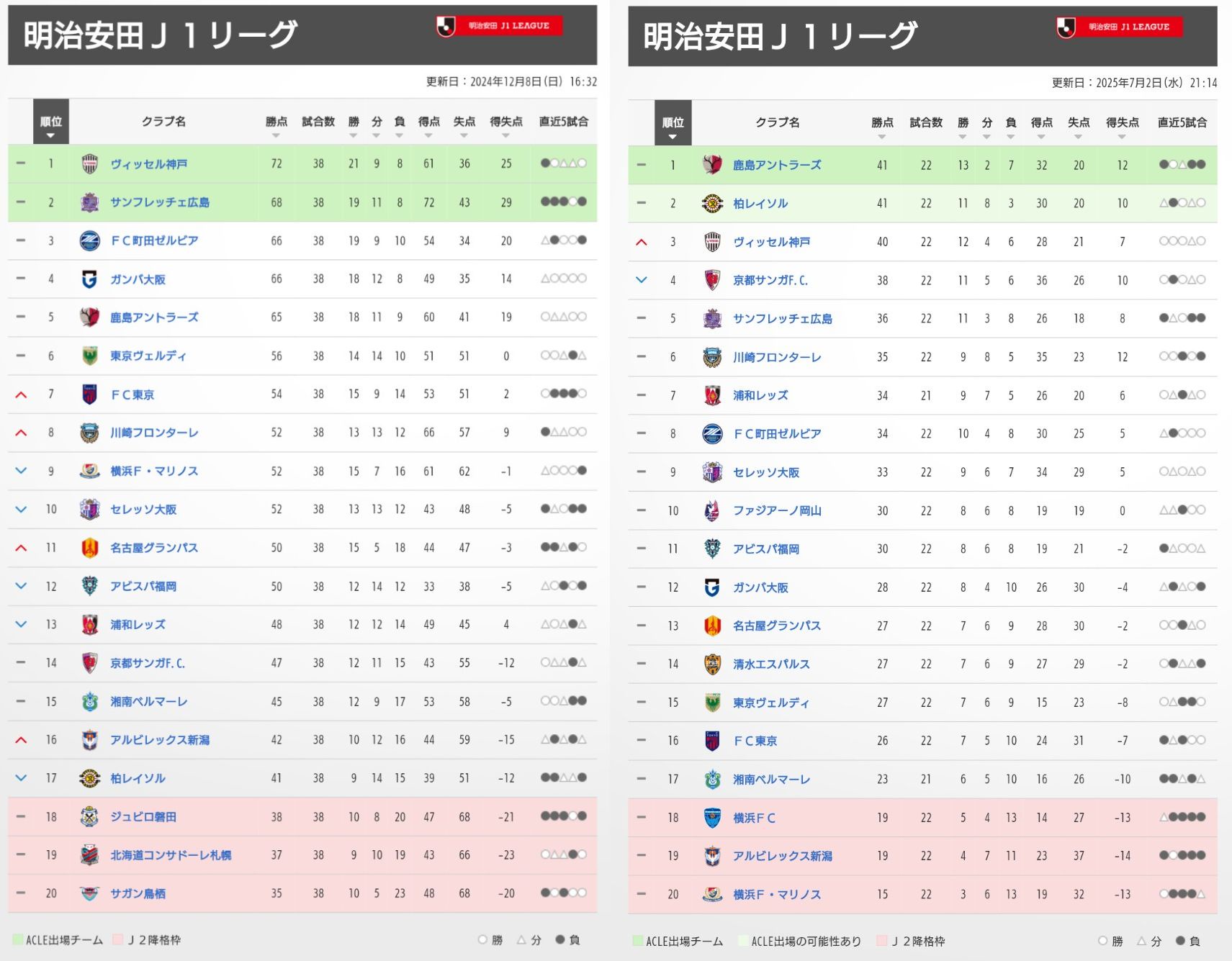Click the Kashiwa Reysol crest in right table

coord(712,204)
